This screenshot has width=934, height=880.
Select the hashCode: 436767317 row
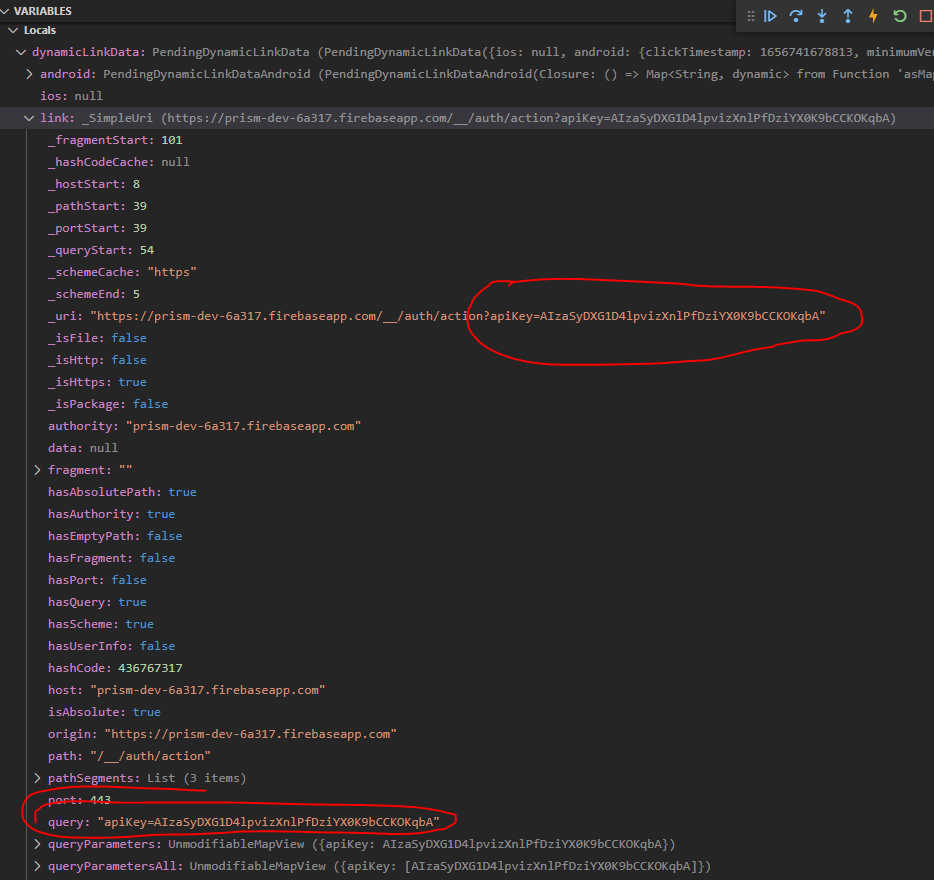[467, 668]
